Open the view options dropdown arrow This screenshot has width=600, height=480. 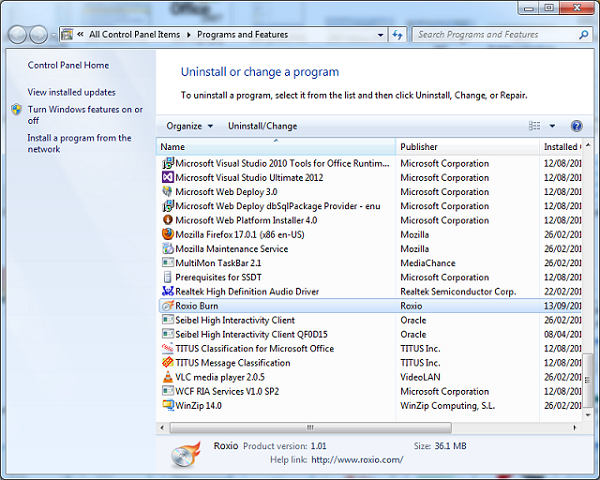point(552,126)
